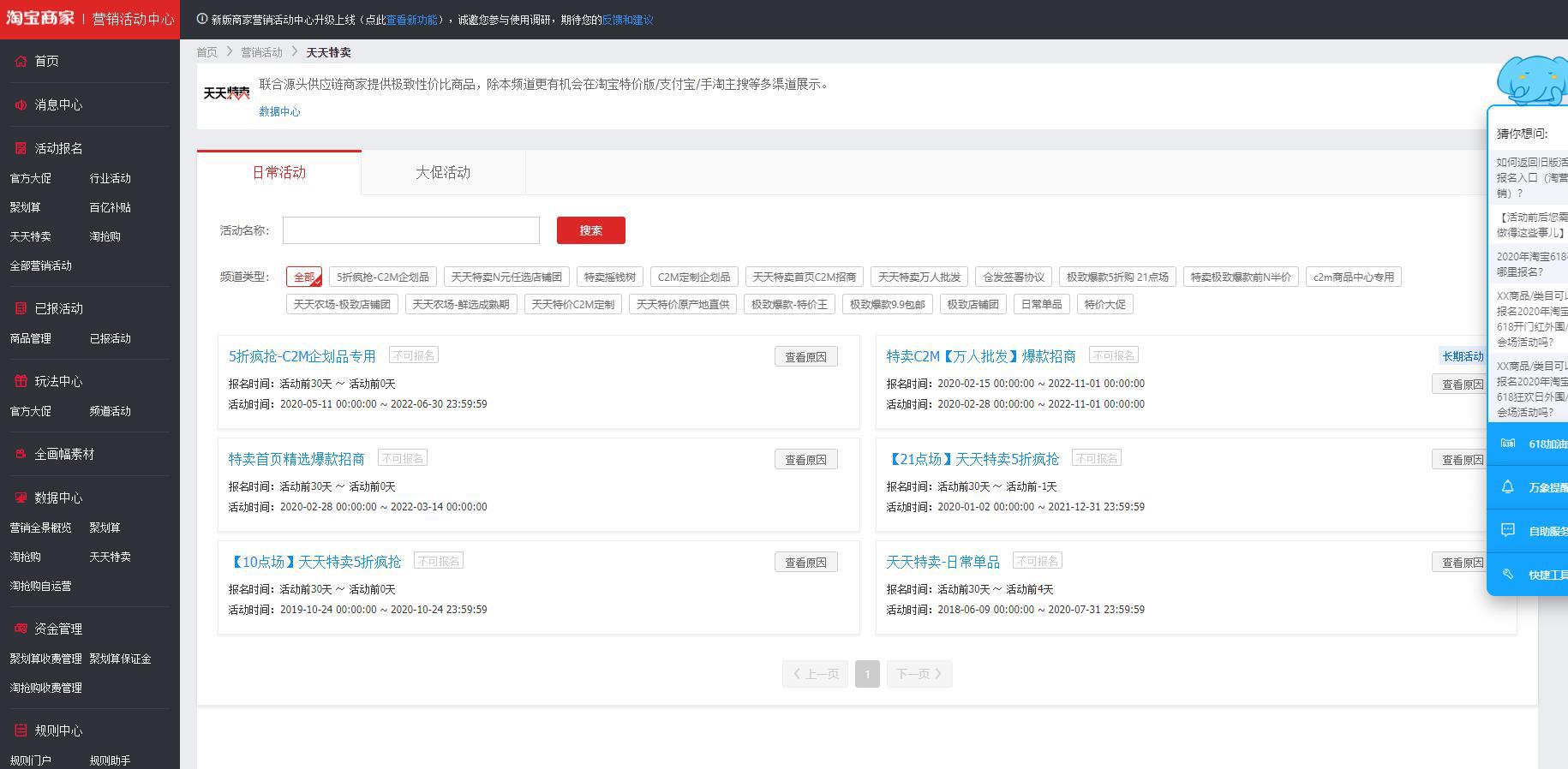Click the 上一页 pagination button

click(x=815, y=674)
